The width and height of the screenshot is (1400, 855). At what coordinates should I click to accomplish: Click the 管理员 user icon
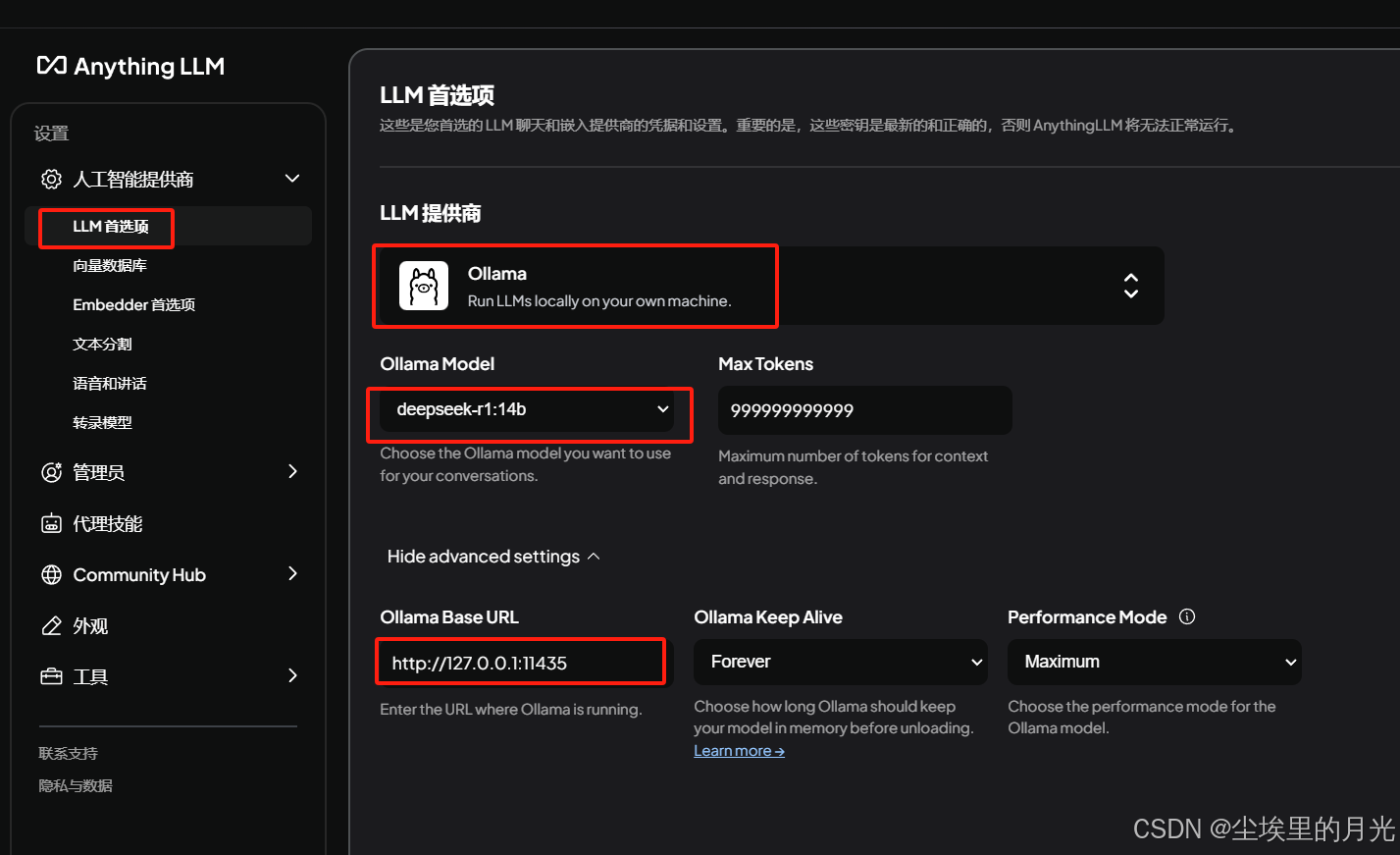pos(51,472)
